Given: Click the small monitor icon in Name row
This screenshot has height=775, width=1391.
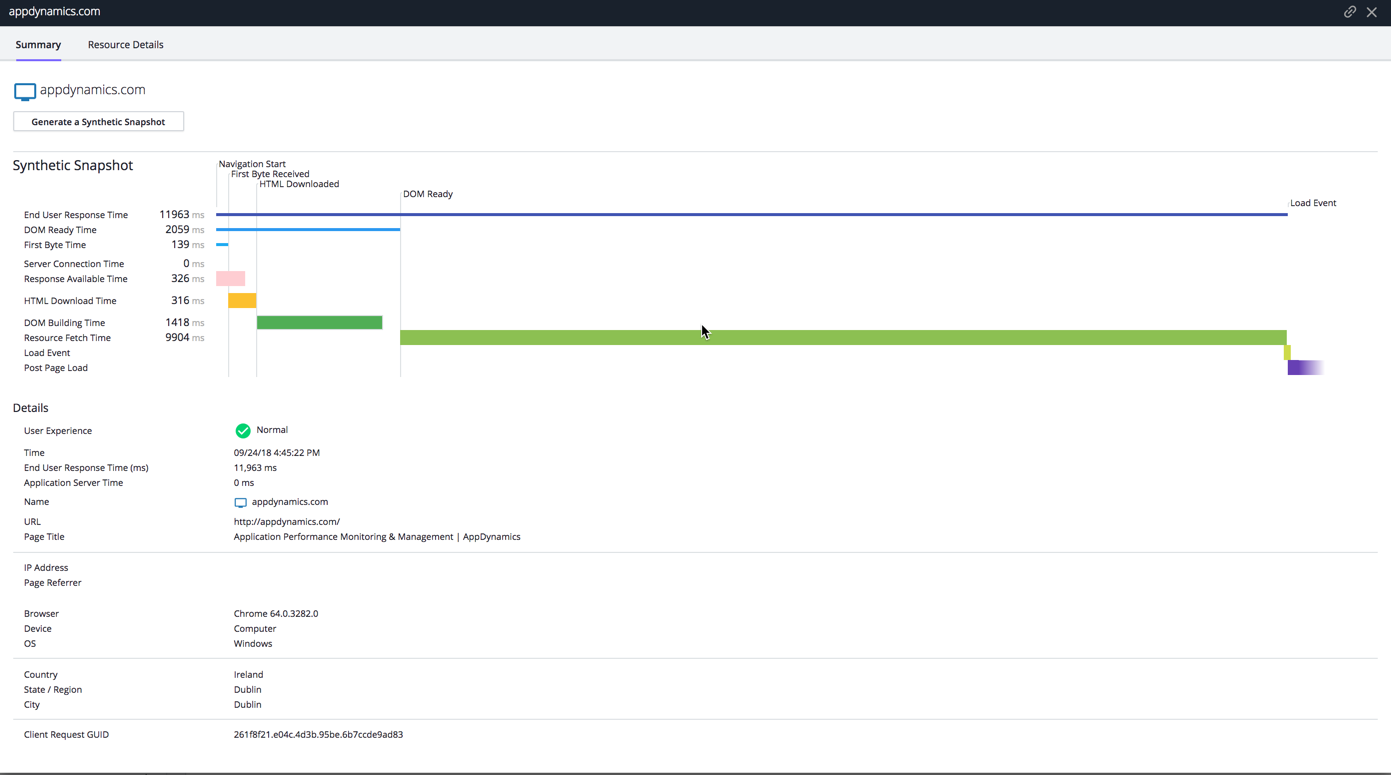Looking at the screenshot, I should point(240,503).
